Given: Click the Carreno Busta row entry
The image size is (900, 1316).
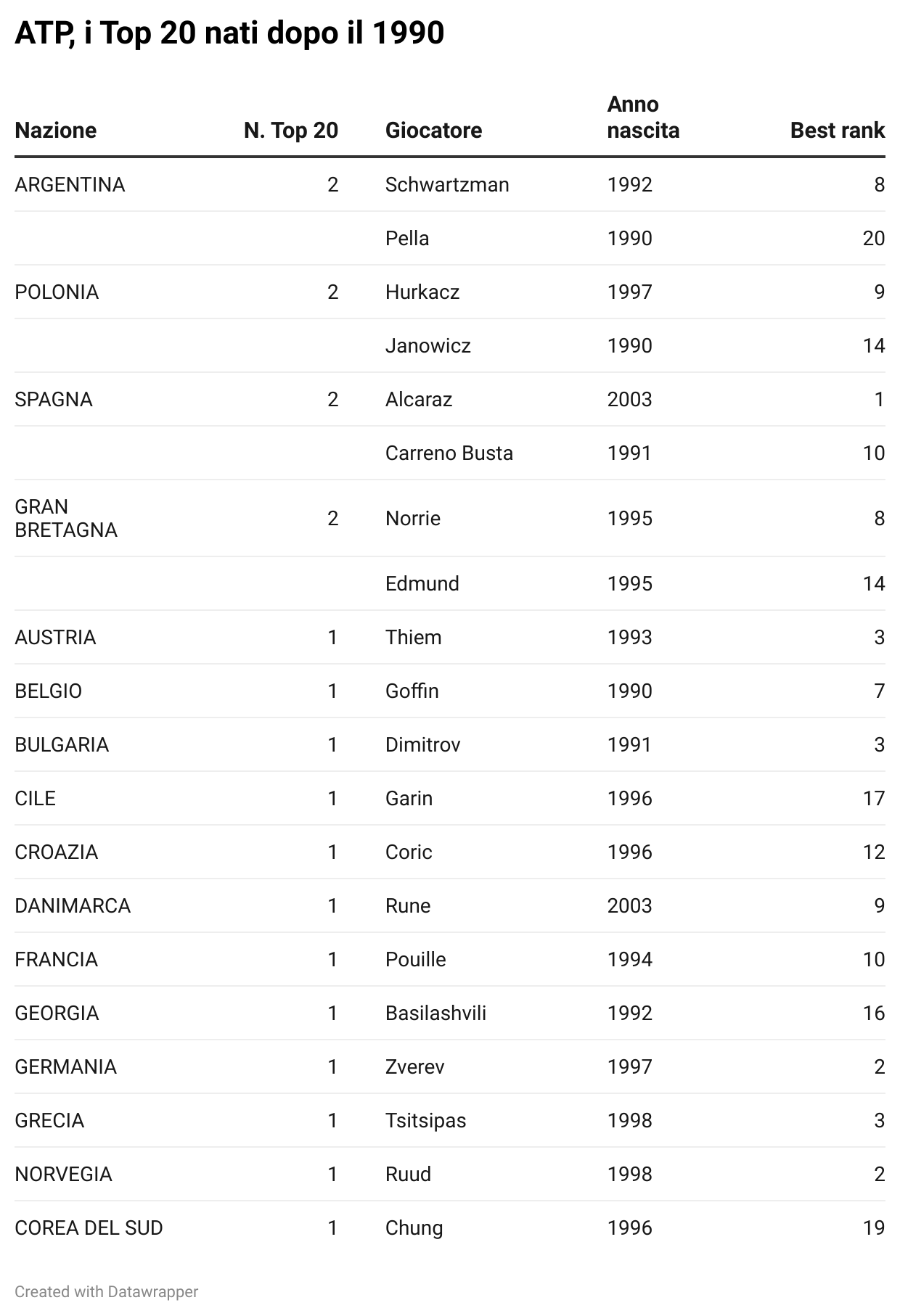Looking at the screenshot, I should coord(449,453).
